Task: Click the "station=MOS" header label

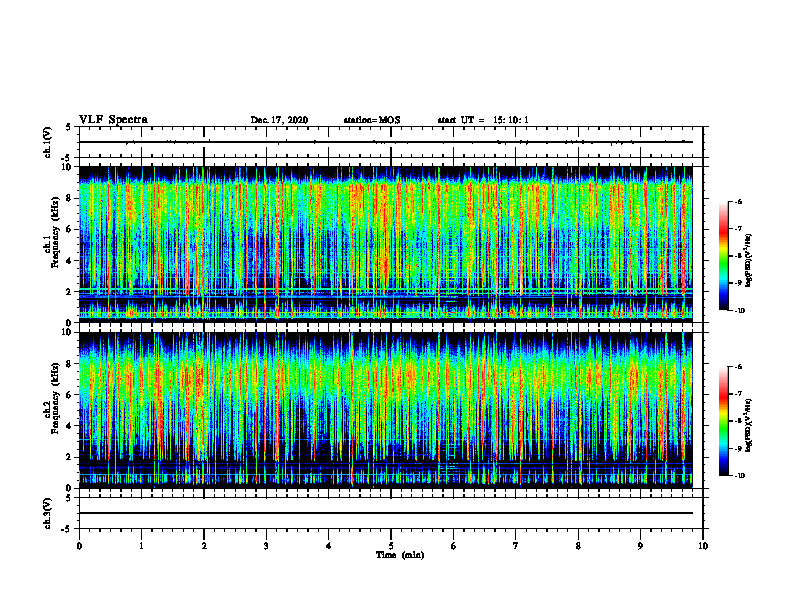Action: pos(372,120)
